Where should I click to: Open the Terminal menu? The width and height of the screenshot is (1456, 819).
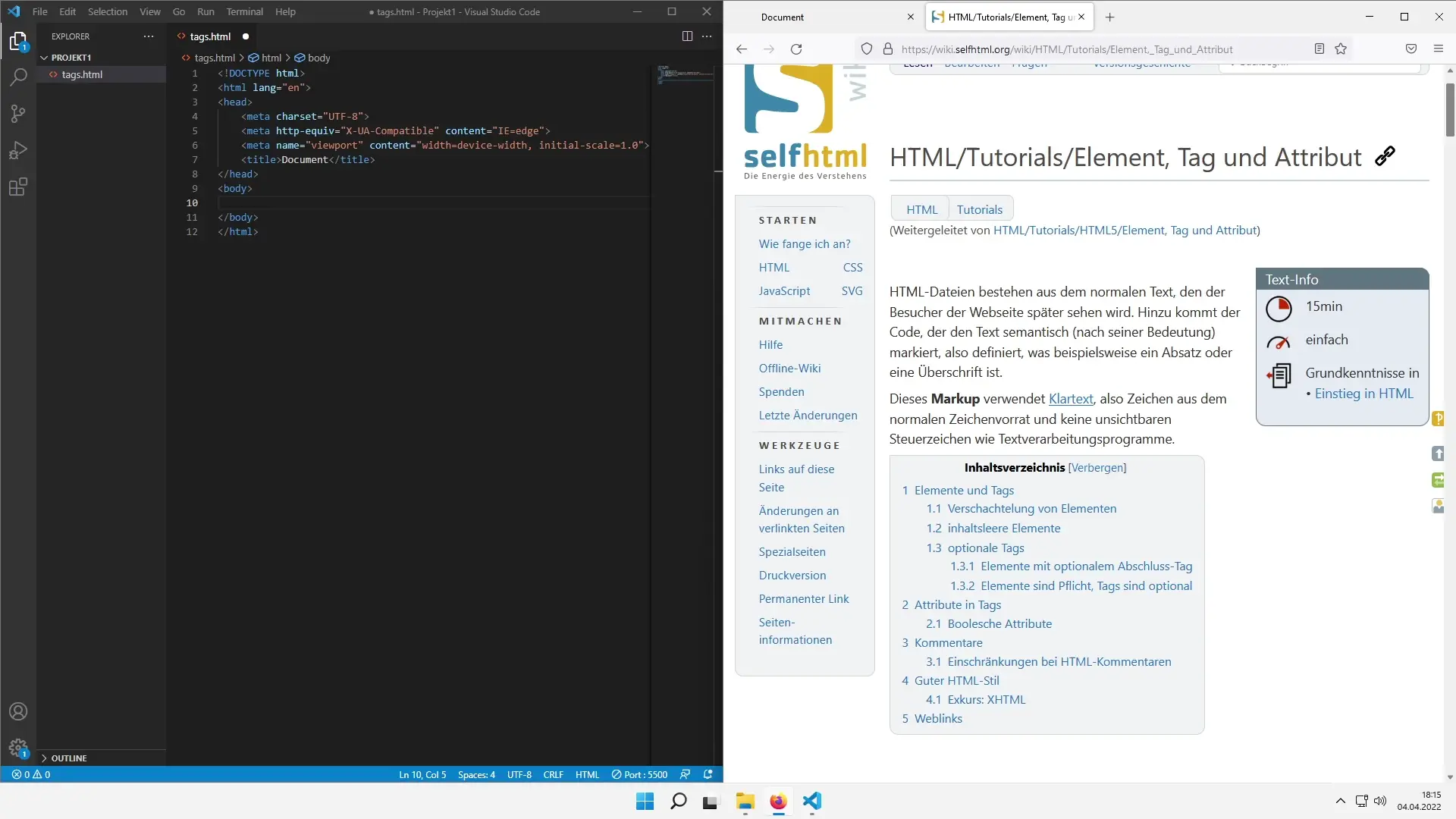pos(244,12)
